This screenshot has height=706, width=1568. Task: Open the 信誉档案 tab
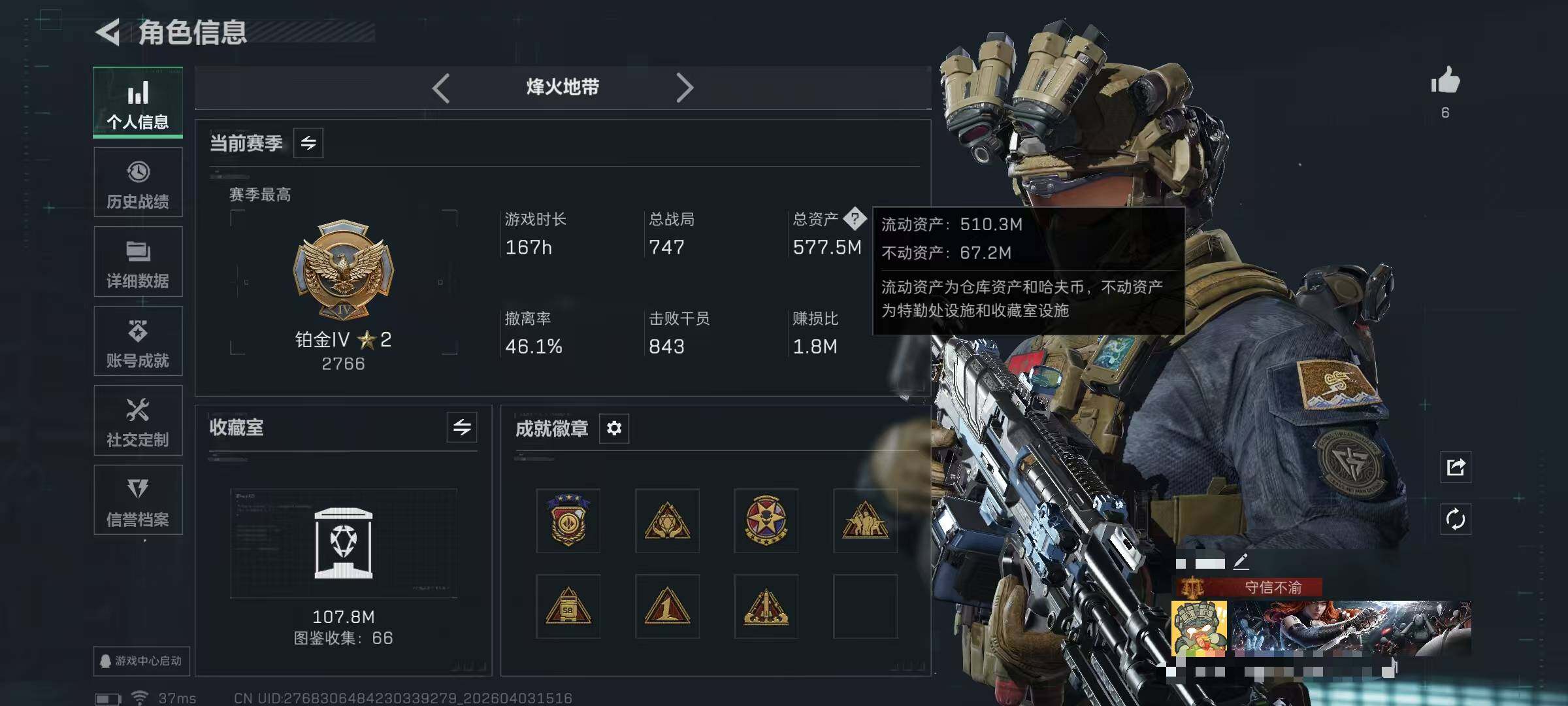click(x=138, y=500)
